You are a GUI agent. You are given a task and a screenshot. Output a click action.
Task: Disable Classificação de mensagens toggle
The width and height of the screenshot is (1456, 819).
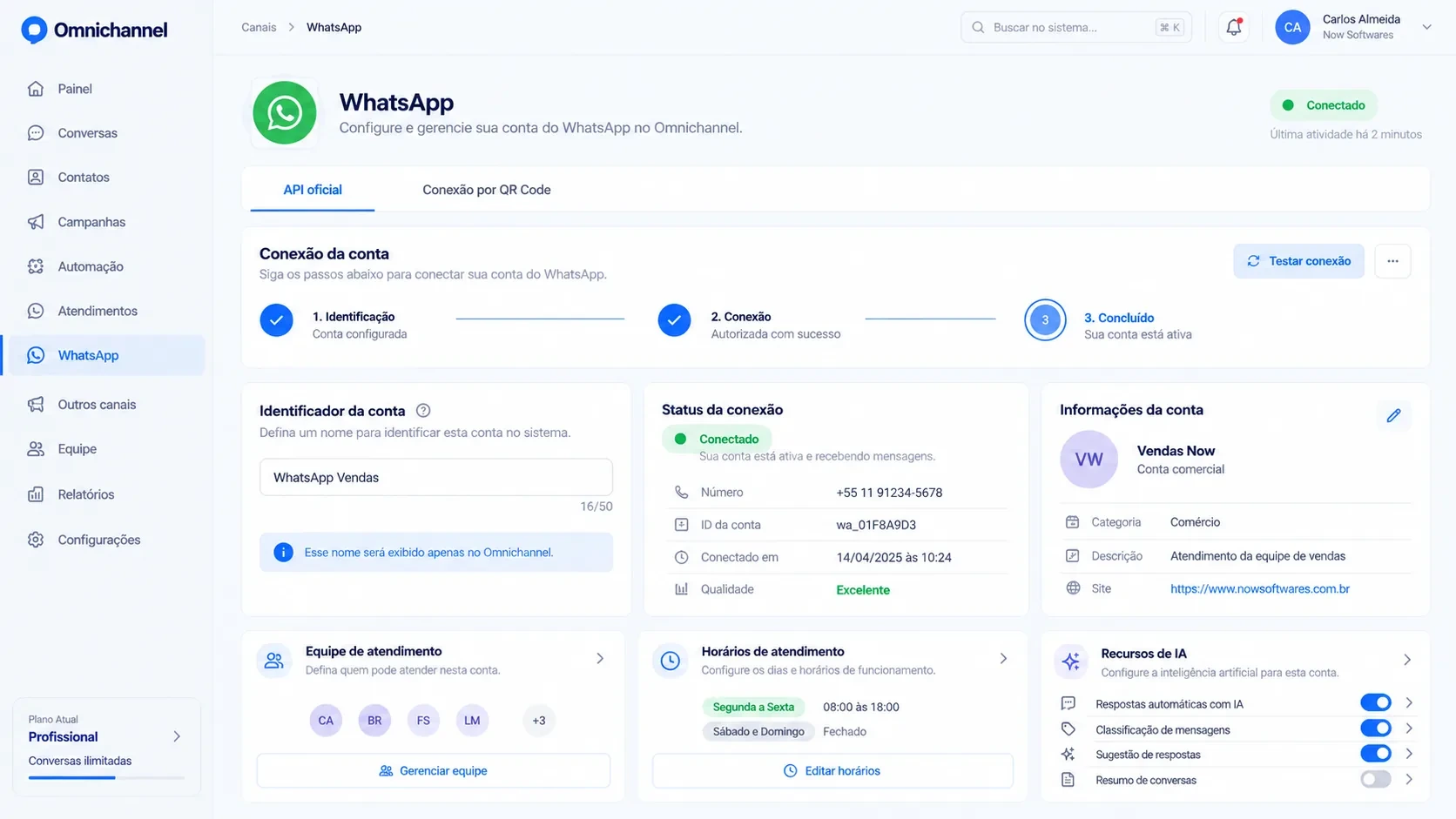[1376, 728]
